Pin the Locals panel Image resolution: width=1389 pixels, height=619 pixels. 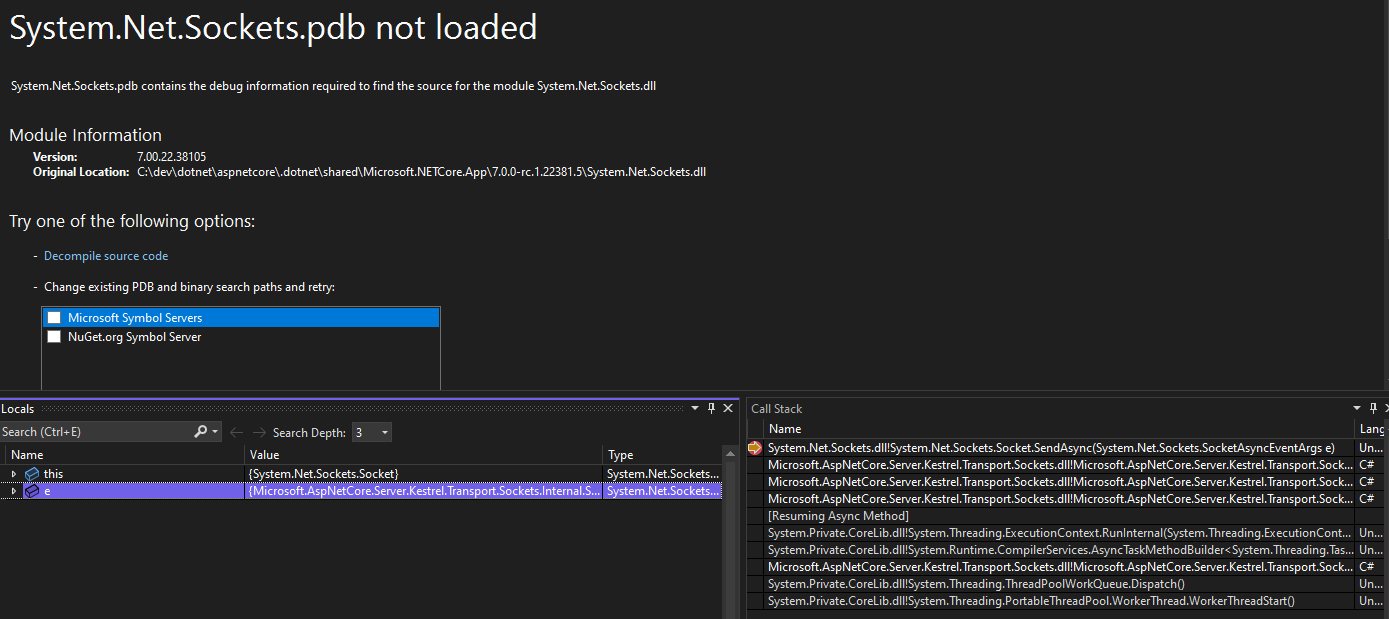(x=711, y=408)
